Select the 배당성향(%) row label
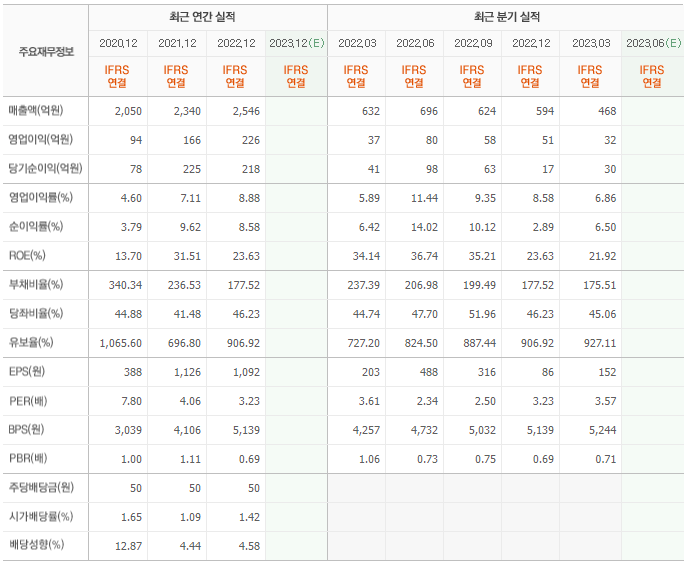Image resolution: width=687 pixels, height=563 pixels. (x=36, y=545)
